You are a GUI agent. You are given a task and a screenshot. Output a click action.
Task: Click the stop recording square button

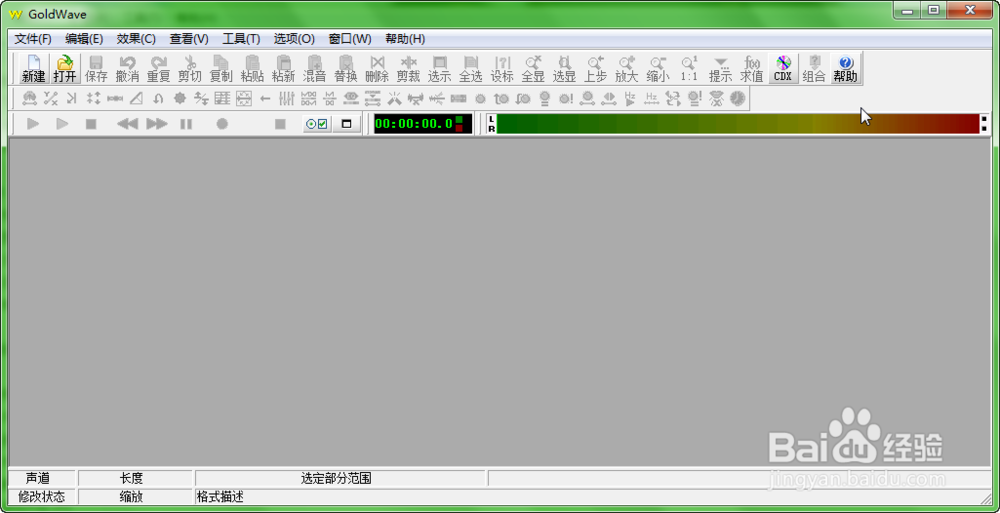[280, 124]
